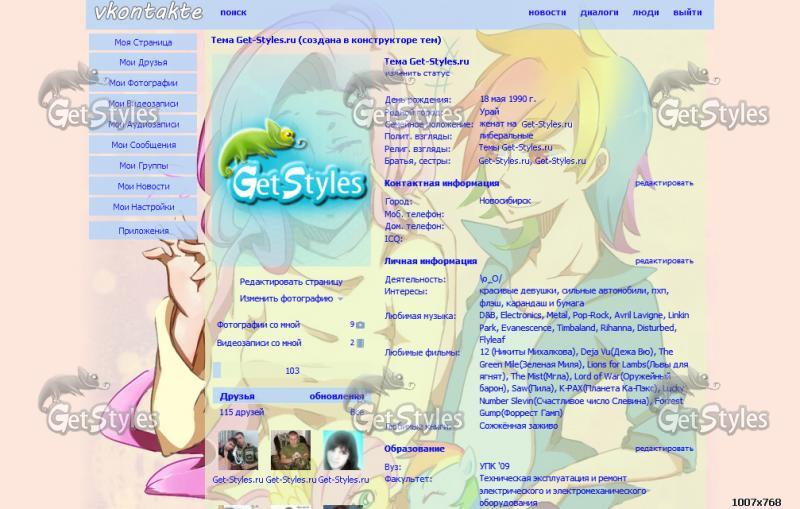Viewport: 800px width, 509px height.
Task: Click 'поиск' in the top header
Action: pos(233,13)
